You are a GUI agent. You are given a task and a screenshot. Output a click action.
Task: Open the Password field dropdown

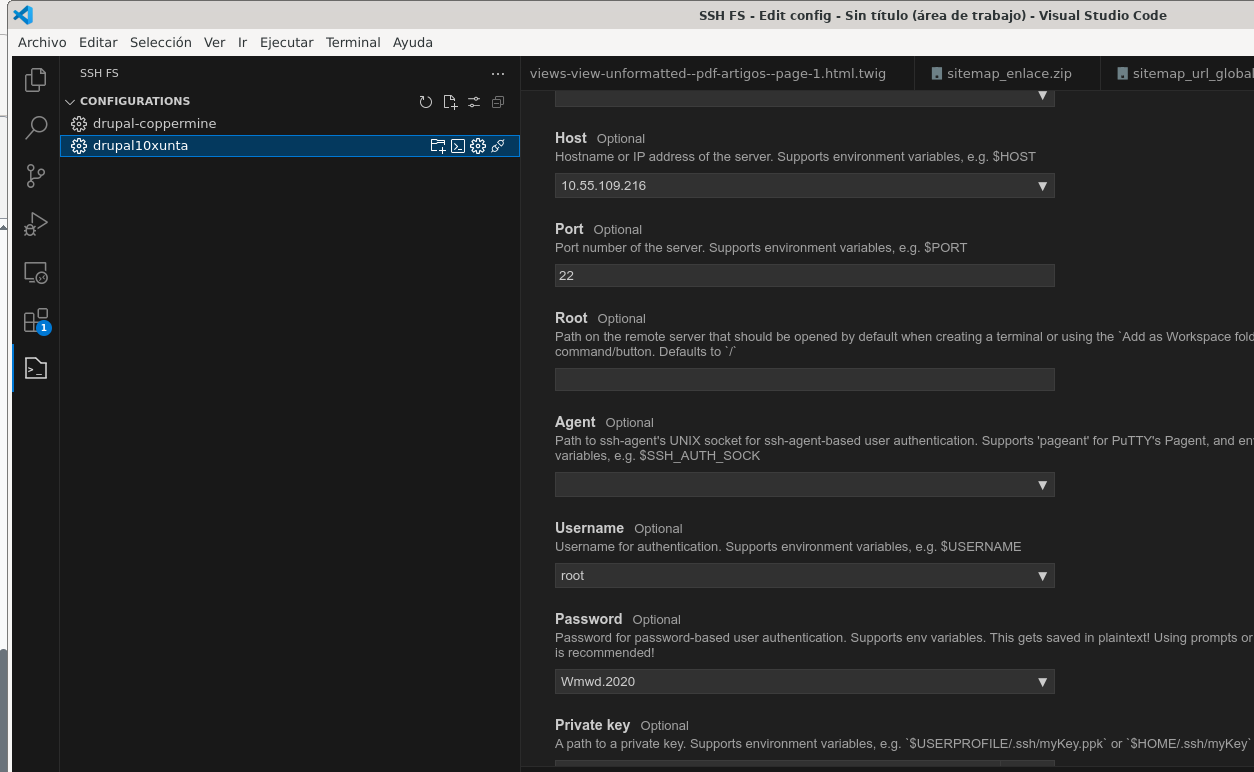(x=1042, y=682)
